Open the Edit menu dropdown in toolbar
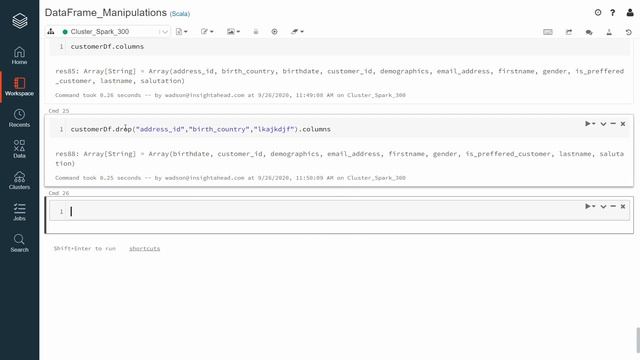The height and width of the screenshot is (360, 640). (x=207, y=31)
